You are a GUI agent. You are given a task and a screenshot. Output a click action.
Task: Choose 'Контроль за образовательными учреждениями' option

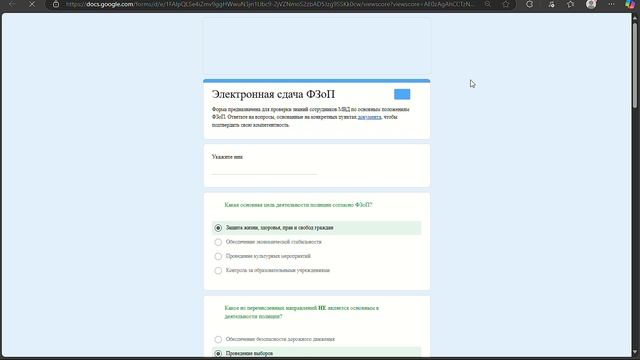click(218, 271)
